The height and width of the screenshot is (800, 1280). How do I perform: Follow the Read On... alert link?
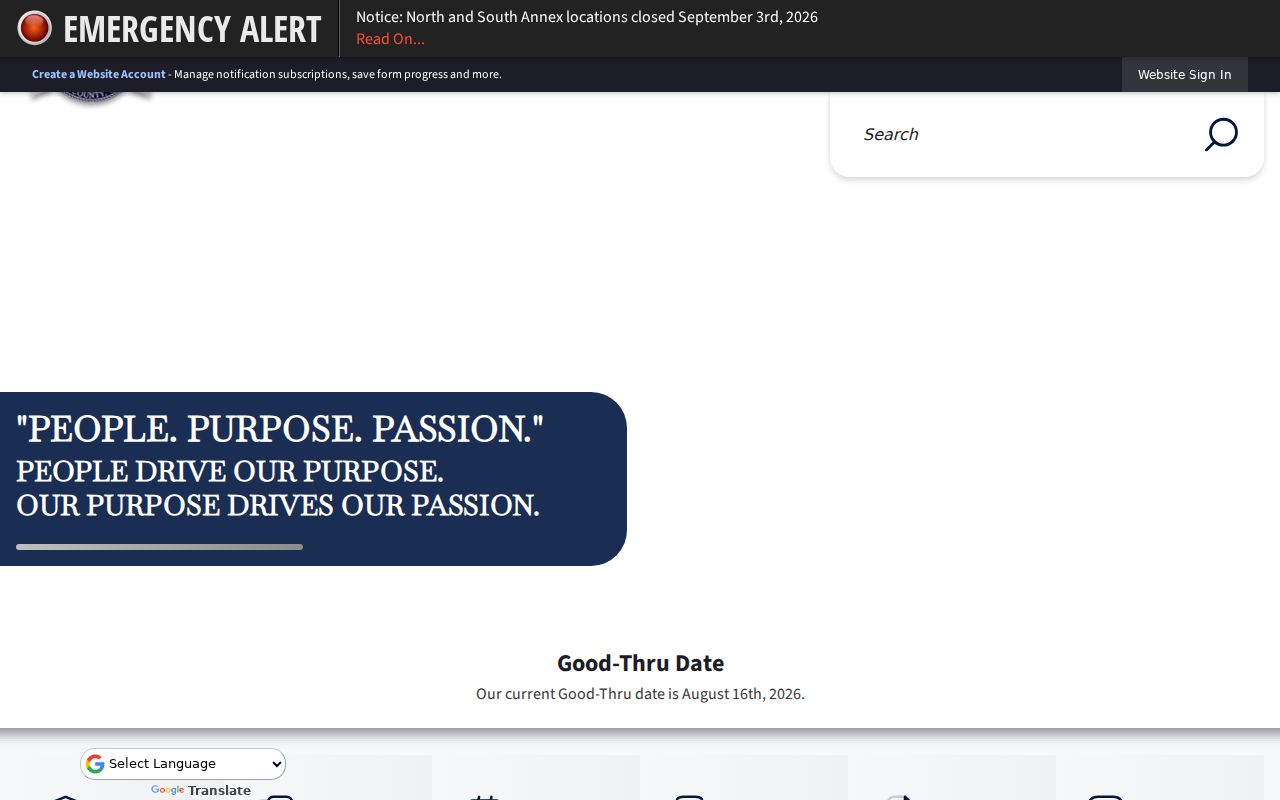click(390, 39)
